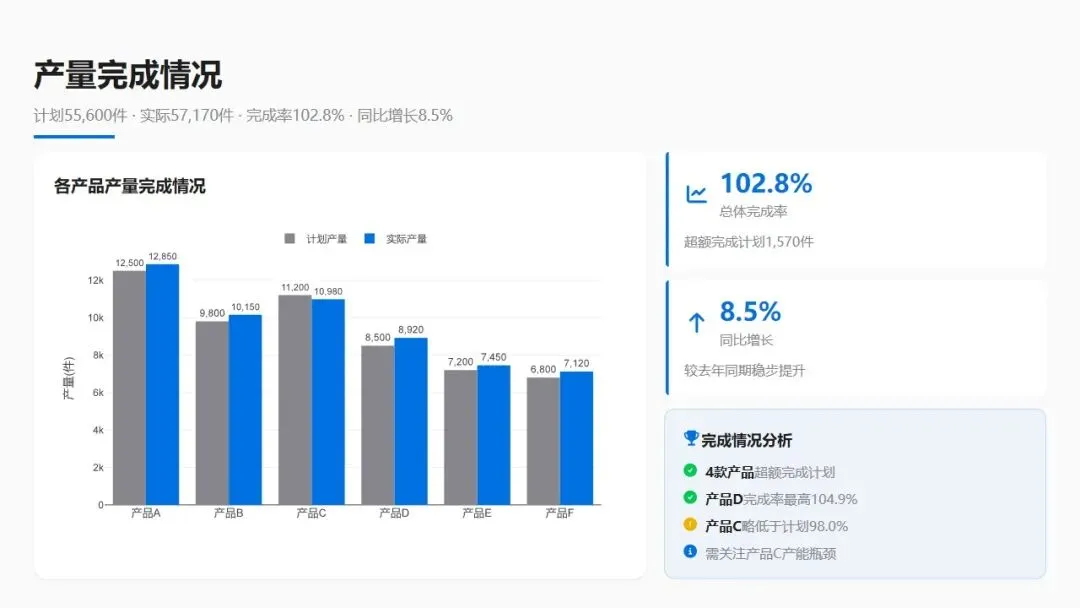The image size is (1080, 608).
Task: Select the gray planned bar for 产品B
Action: (x=212, y=413)
